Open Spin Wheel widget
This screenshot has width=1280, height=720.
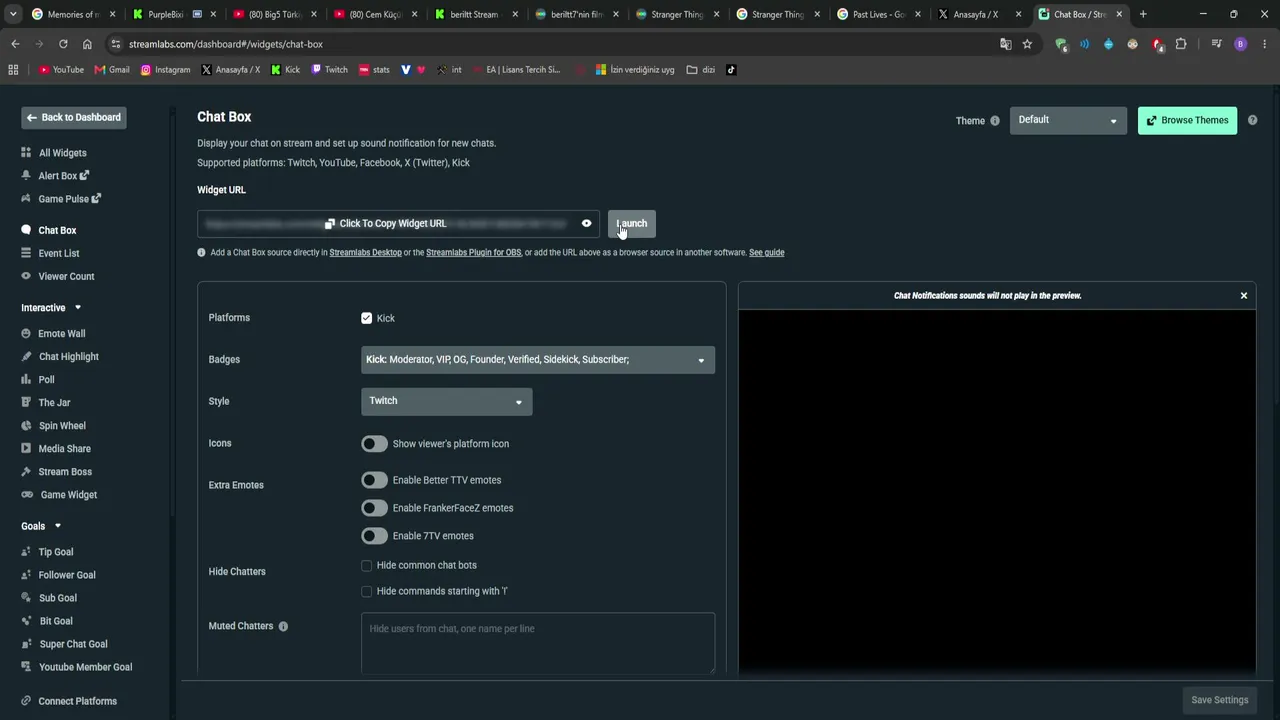[x=53, y=426]
